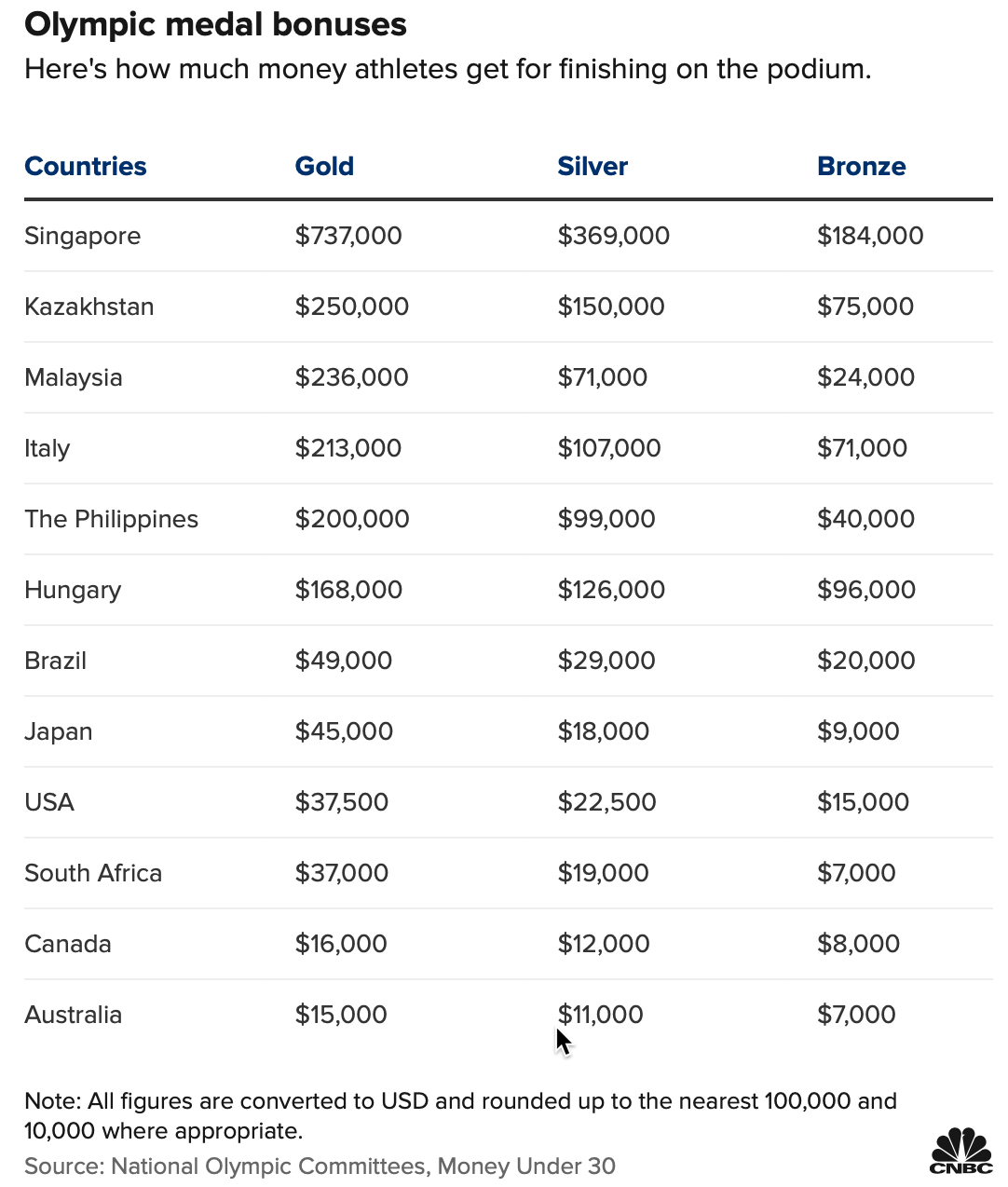Select the Kazakhstan country cell
The image size is (1008, 1187).
(x=89, y=307)
